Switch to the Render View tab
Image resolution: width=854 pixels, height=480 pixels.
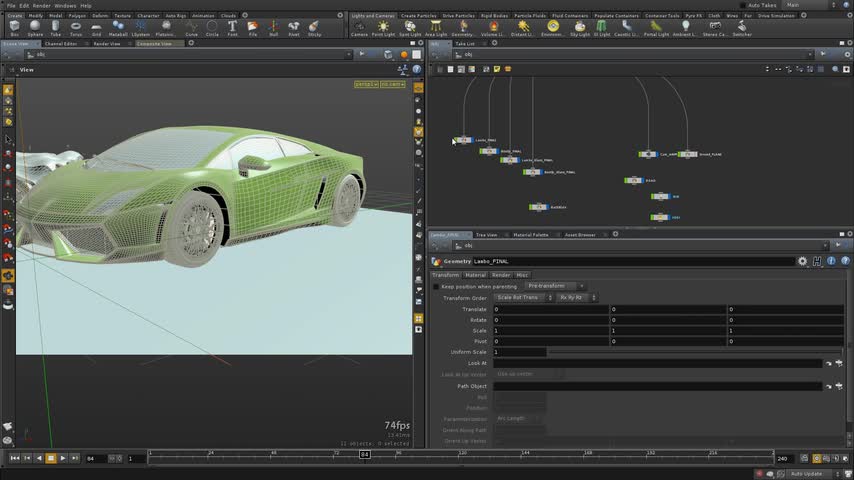[x=107, y=44]
